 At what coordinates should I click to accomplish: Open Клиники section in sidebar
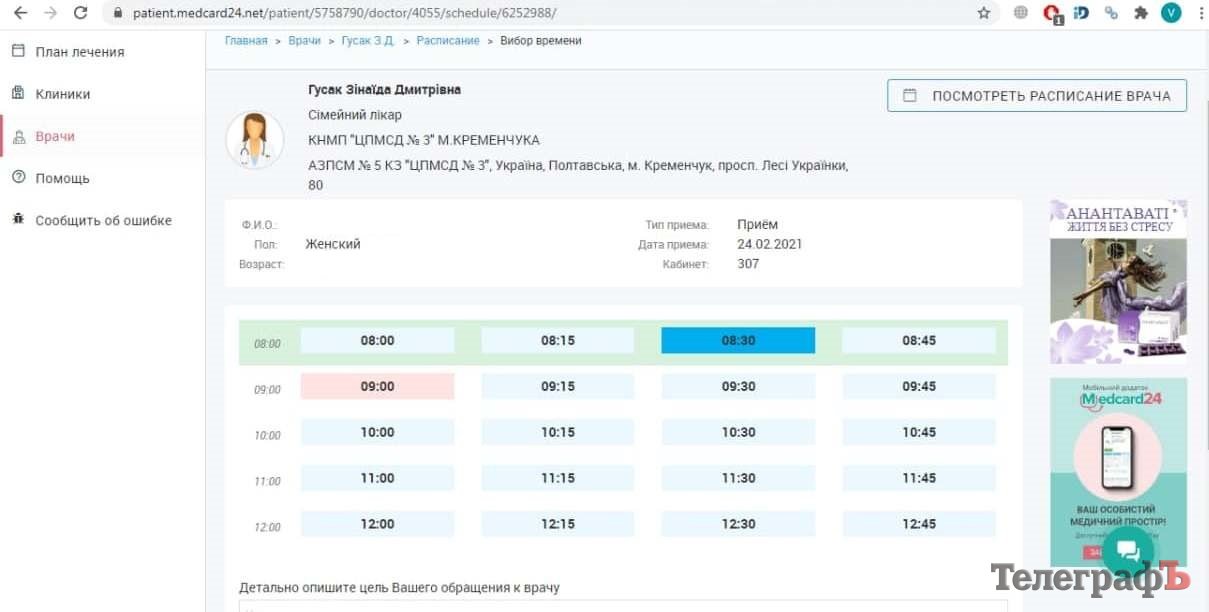[x=62, y=94]
